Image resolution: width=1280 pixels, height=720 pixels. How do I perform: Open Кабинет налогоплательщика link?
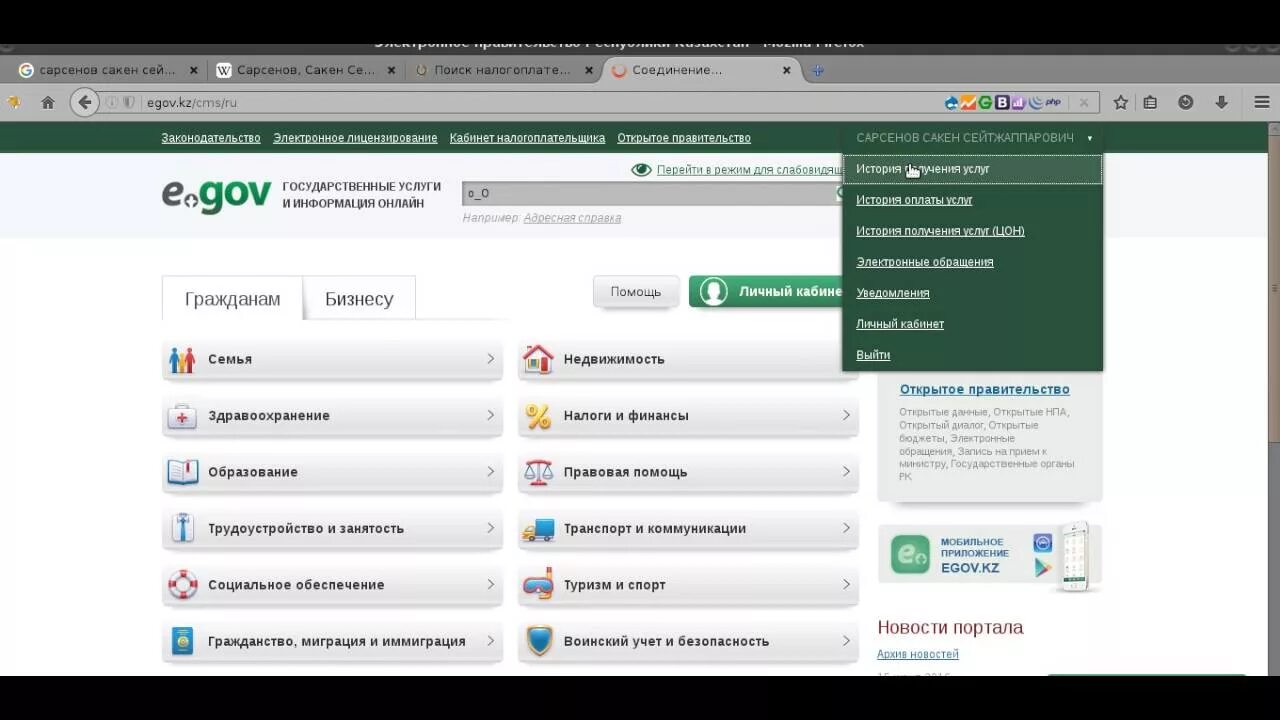point(527,138)
